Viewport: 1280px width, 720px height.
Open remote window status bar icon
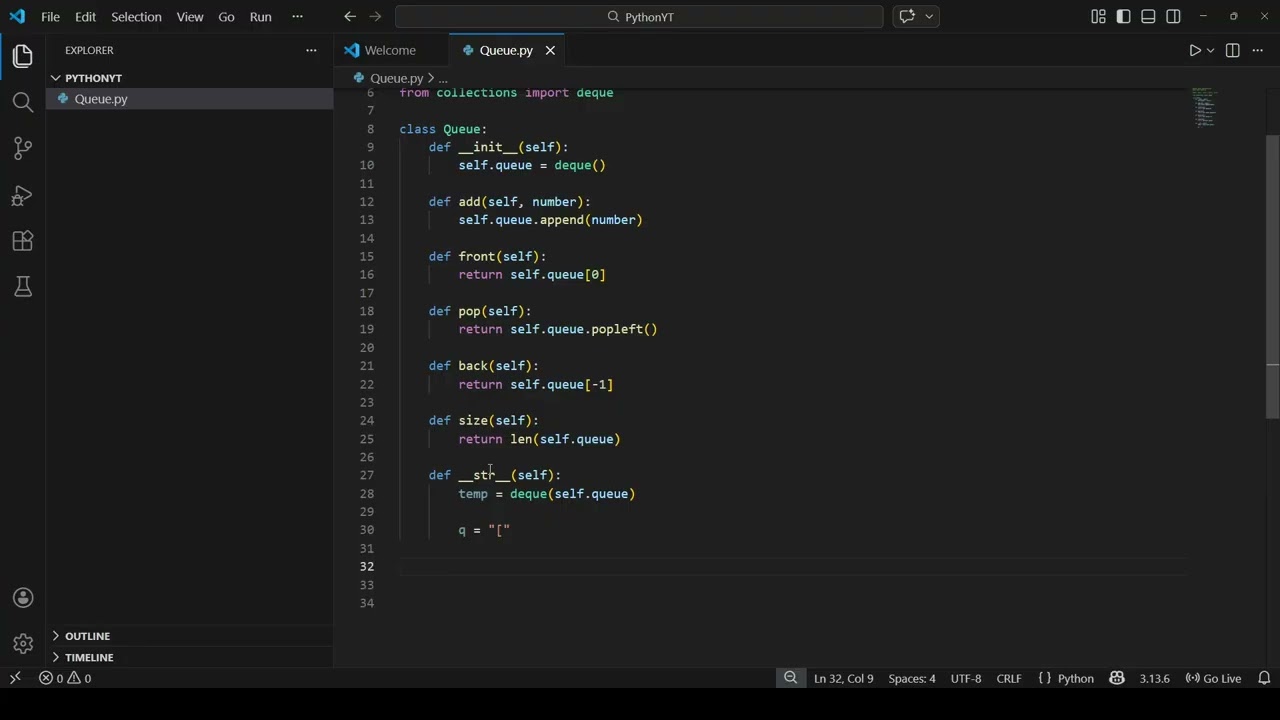coord(15,678)
